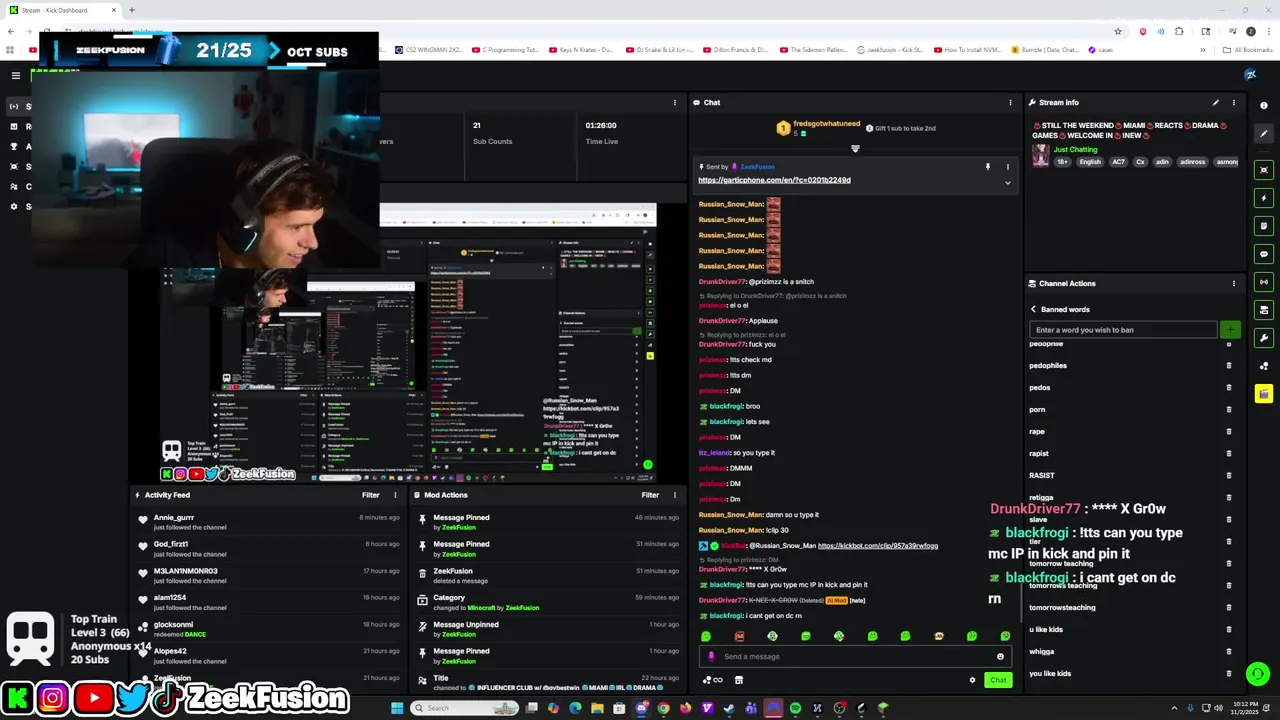Open the dashboard hamburger menu
Screen dimensions: 1280x720
tap(15, 75)
